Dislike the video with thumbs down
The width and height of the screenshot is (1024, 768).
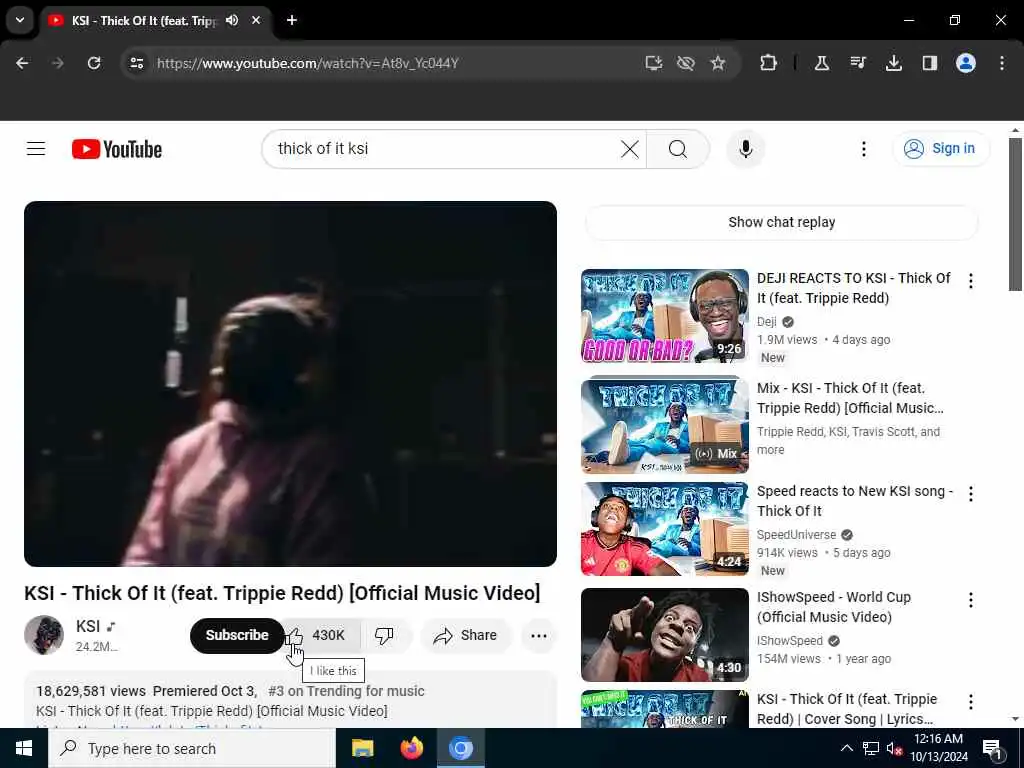pyautogui.click(x=385, y=635)
